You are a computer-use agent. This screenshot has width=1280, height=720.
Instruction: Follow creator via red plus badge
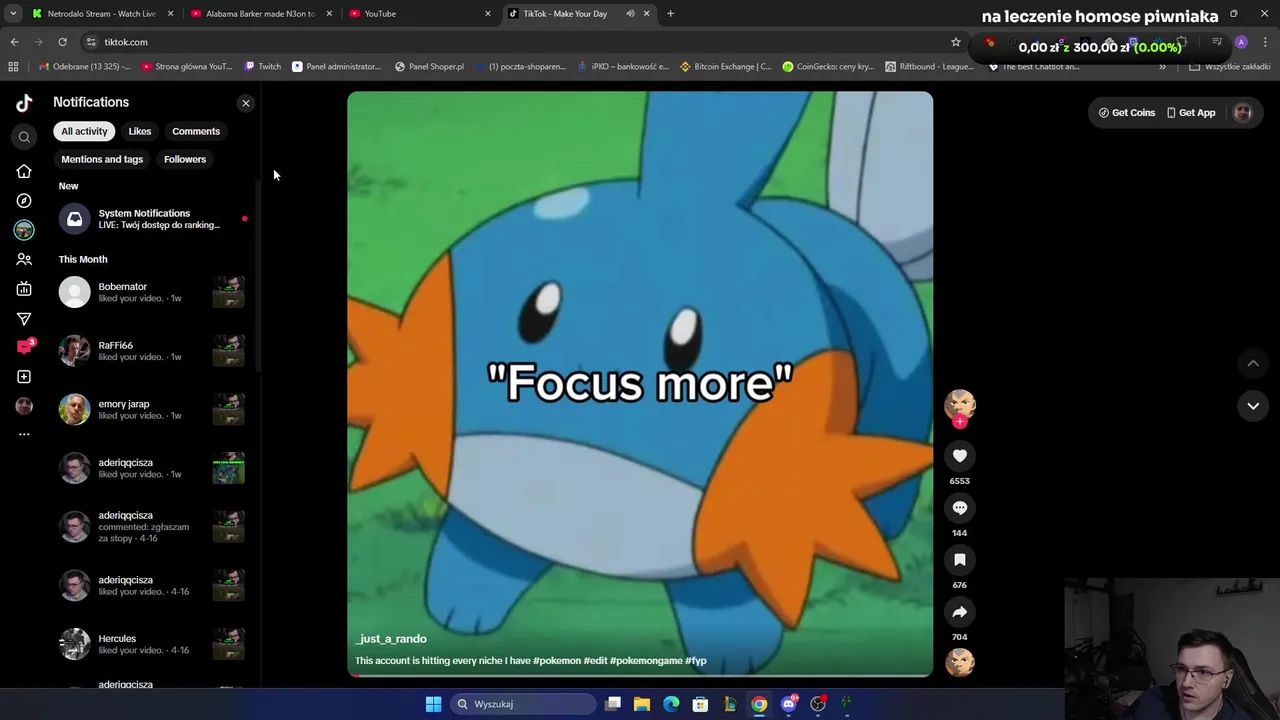pyautogui.click(x=960, y=422)
